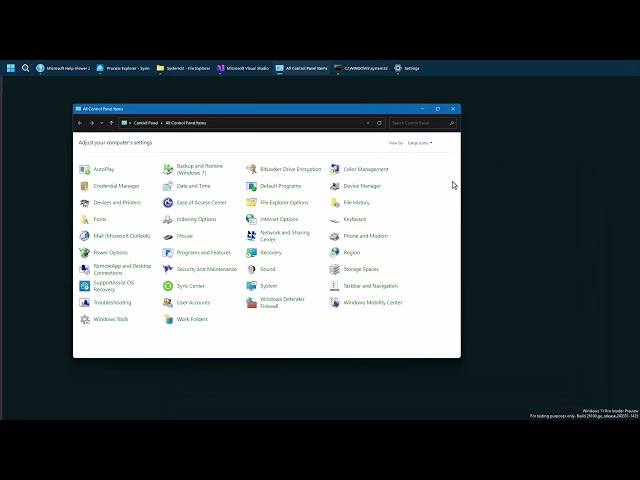Select All Control Panel Items breadcrumb
The width and height of the screenshot is (640, 480).
coord(186,123)
